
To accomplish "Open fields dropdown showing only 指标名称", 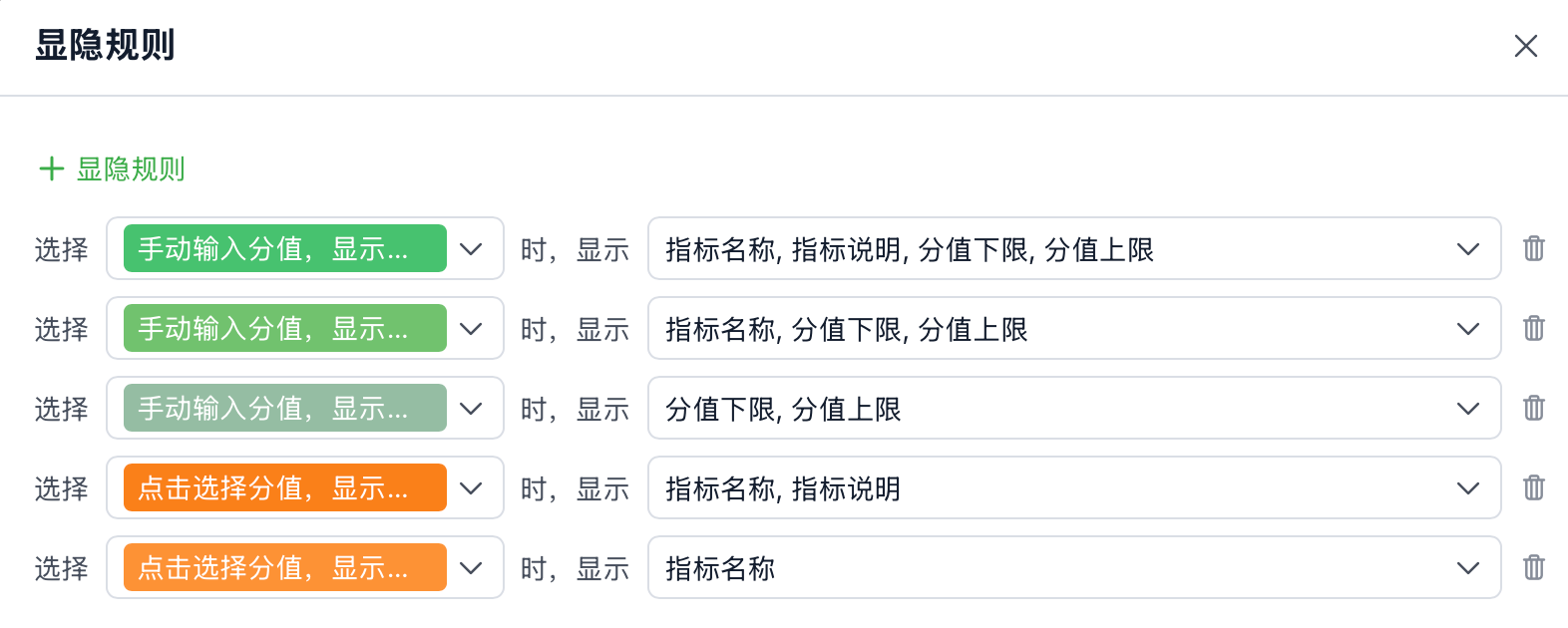I will tap(1074, 567).
